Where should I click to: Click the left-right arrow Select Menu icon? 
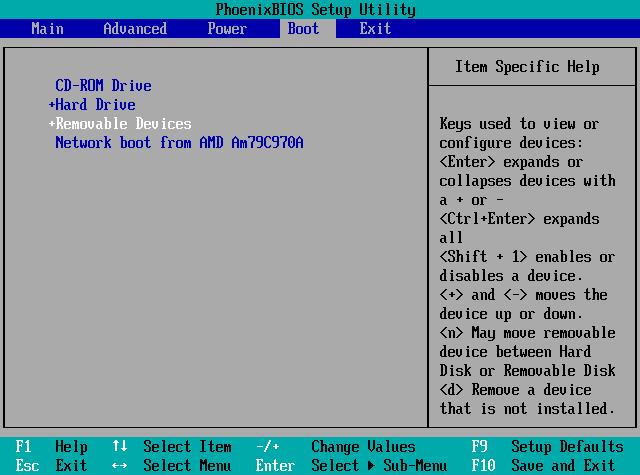120,466
